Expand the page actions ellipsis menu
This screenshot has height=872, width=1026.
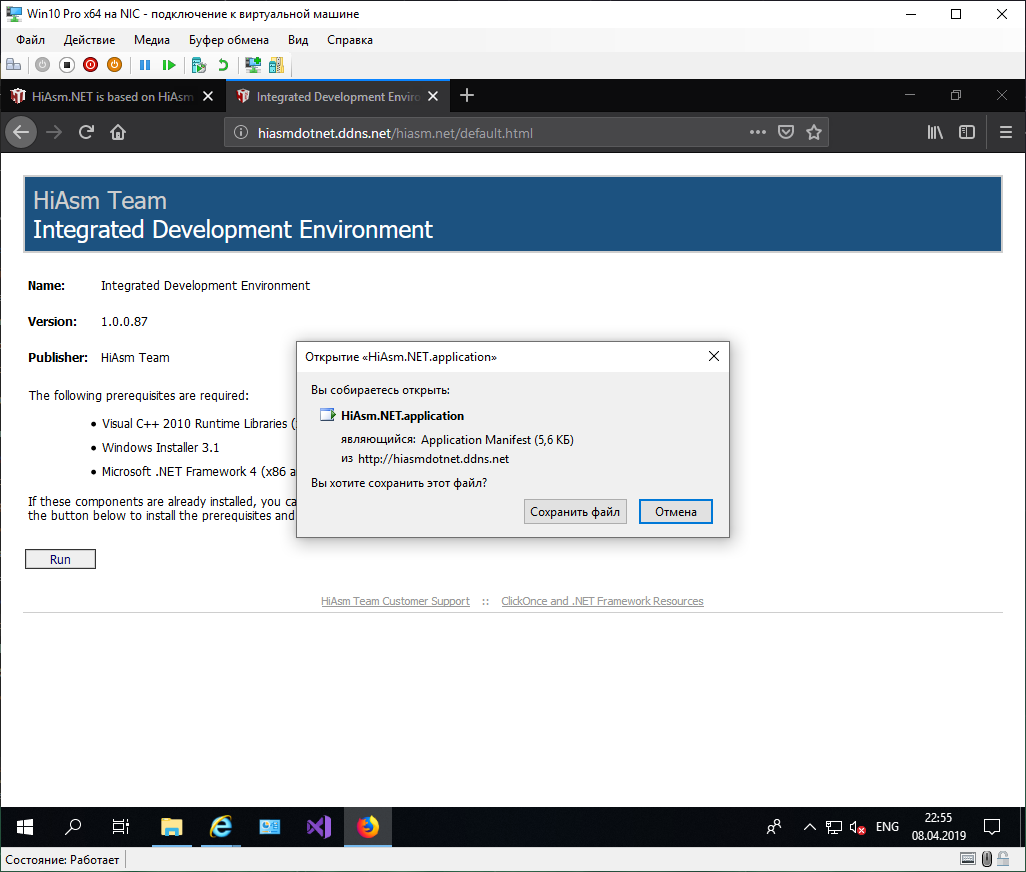click(x=758, y=132)
